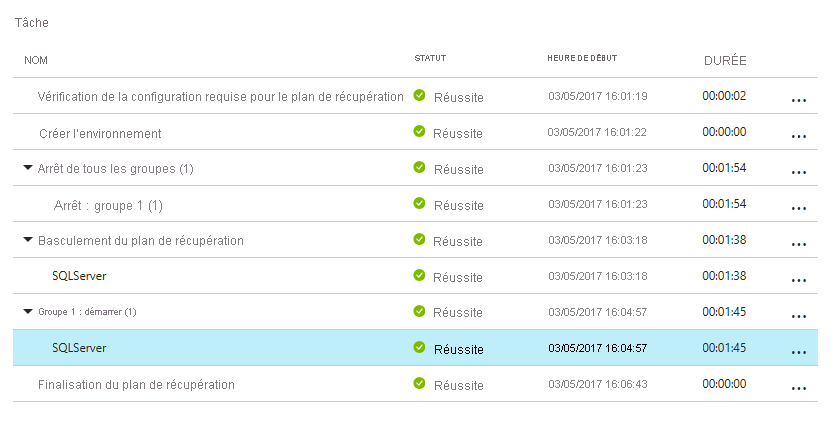Click success checkmark icon on Finalisation row
The image size is (839, 425).
pyautogui.click(x=420, y=383)
